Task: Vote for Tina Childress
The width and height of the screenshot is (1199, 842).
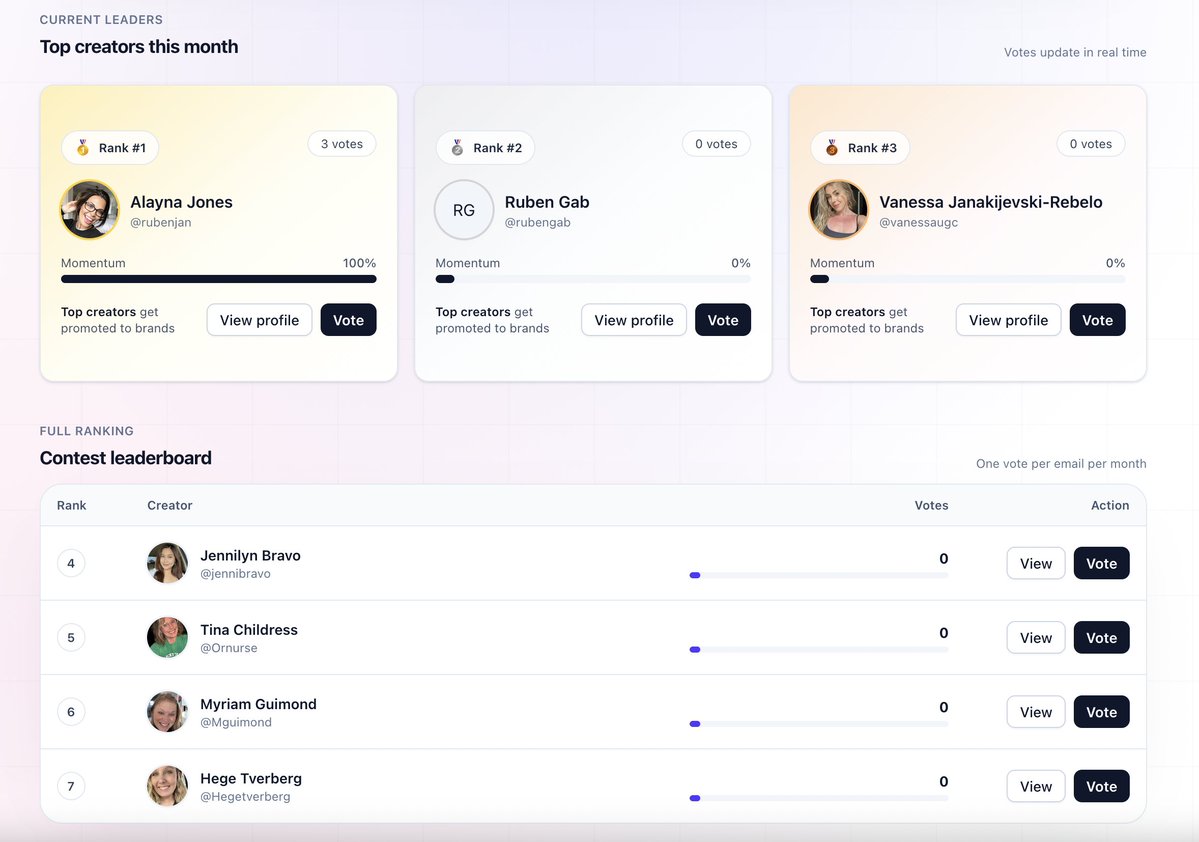Action: click(1102, 637)
